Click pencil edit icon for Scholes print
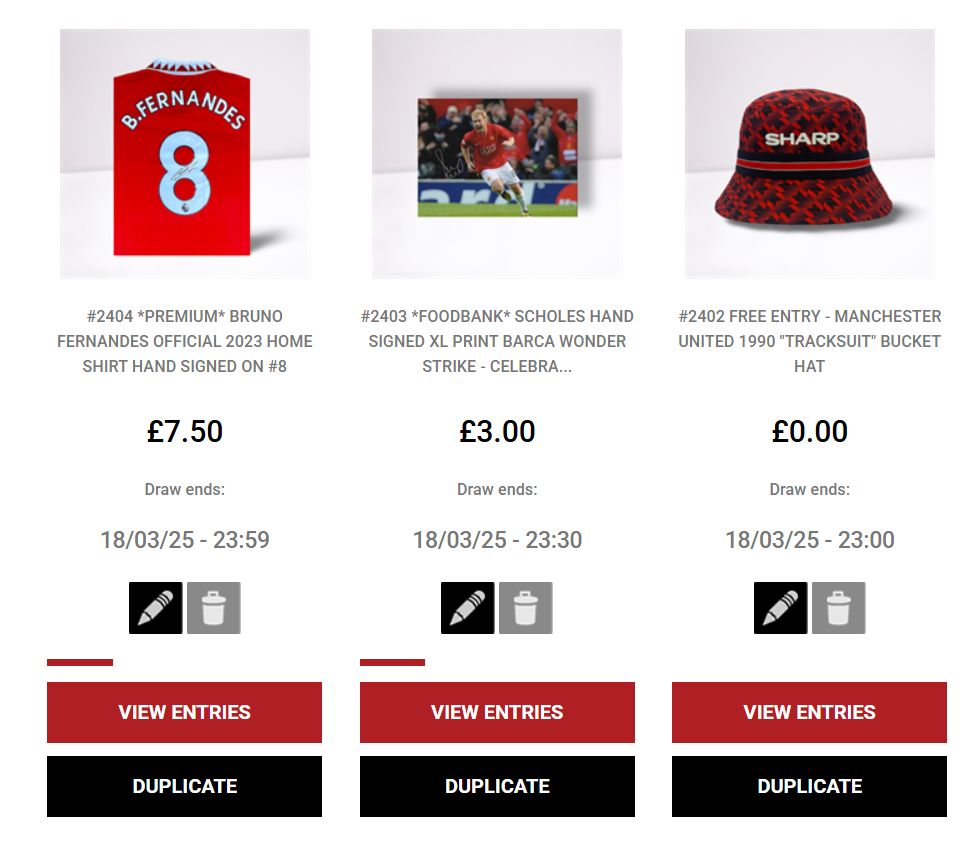 point(468,608)
